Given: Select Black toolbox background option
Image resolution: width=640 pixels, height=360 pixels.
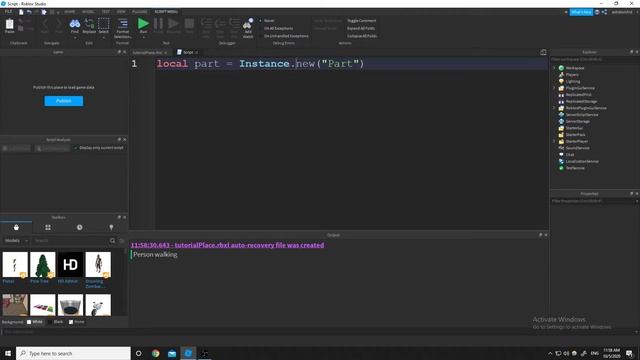Looking at the screenshot, I should pos(56,322).
